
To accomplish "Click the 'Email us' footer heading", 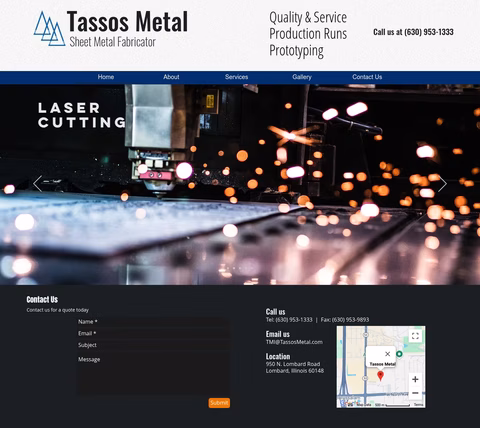I will pyautogui.click(x=278, y=334).
